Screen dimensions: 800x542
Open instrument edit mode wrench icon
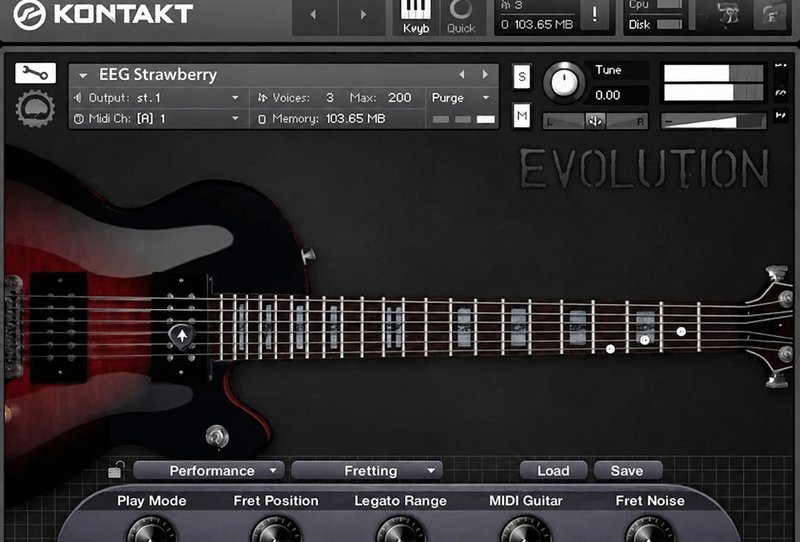pos(35,73)
